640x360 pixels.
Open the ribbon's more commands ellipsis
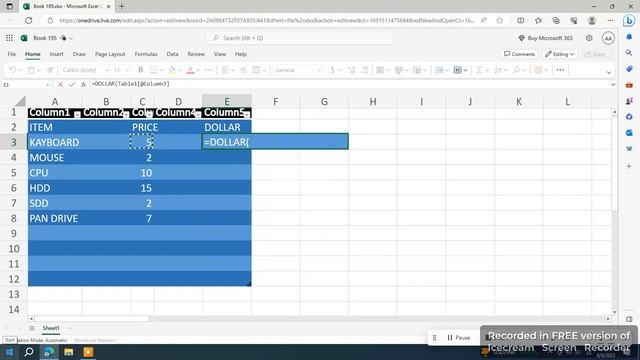(560, 70)
